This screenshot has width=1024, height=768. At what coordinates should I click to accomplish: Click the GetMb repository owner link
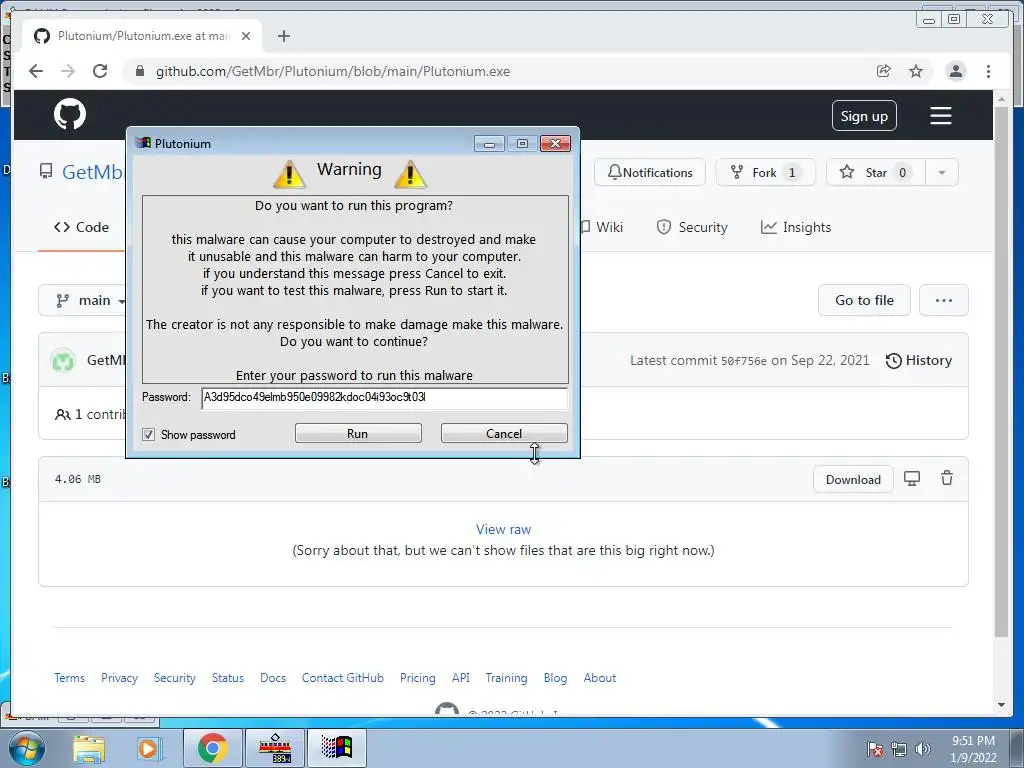[x=92, y=172]
